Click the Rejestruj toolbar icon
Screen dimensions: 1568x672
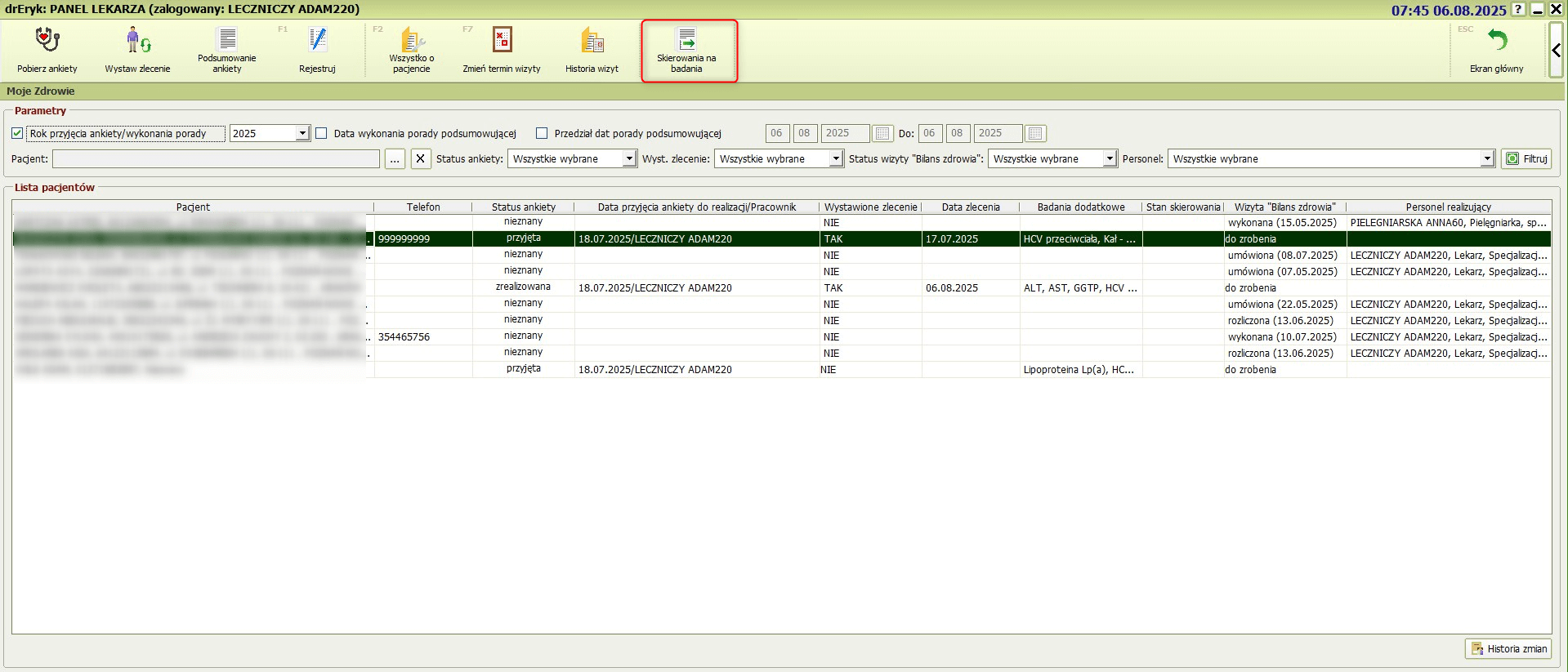(x=317, y=40)
